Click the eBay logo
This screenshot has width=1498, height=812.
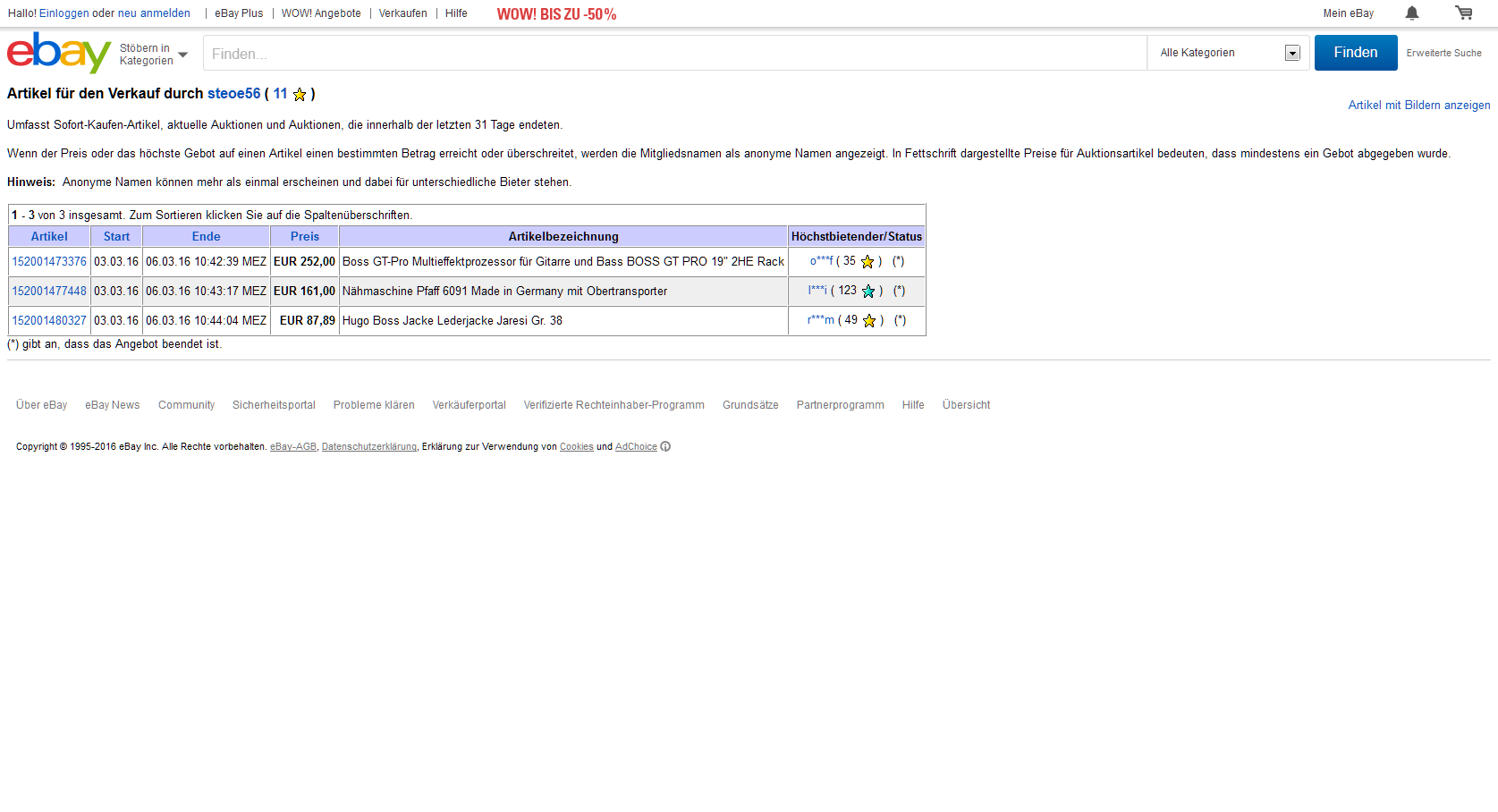pyautogui.click(x=59, y=53)
